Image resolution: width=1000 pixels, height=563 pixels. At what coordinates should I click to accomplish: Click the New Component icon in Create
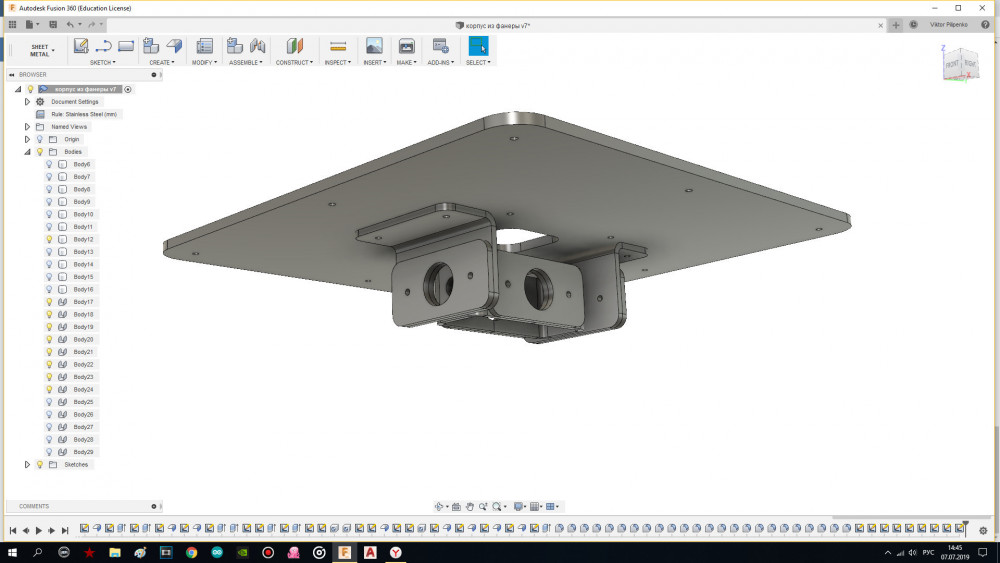tap(151, 46)
